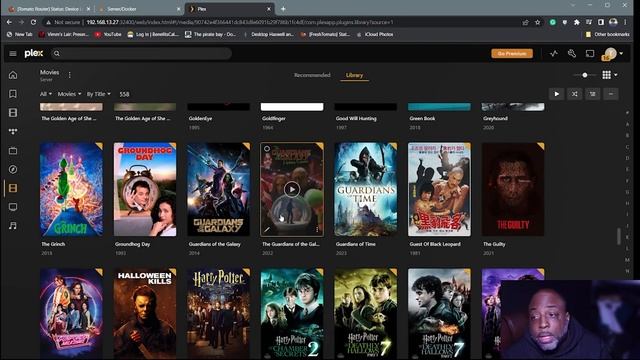Open the Halloween Kills poster
640x360 pixels.
click(145, 313)
